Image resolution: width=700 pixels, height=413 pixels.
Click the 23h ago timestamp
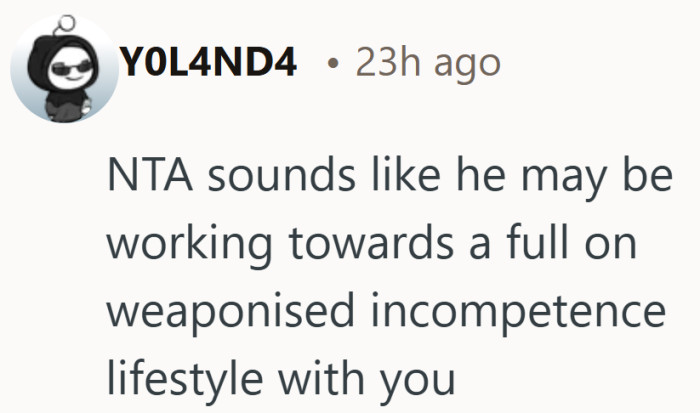[428, 63]
